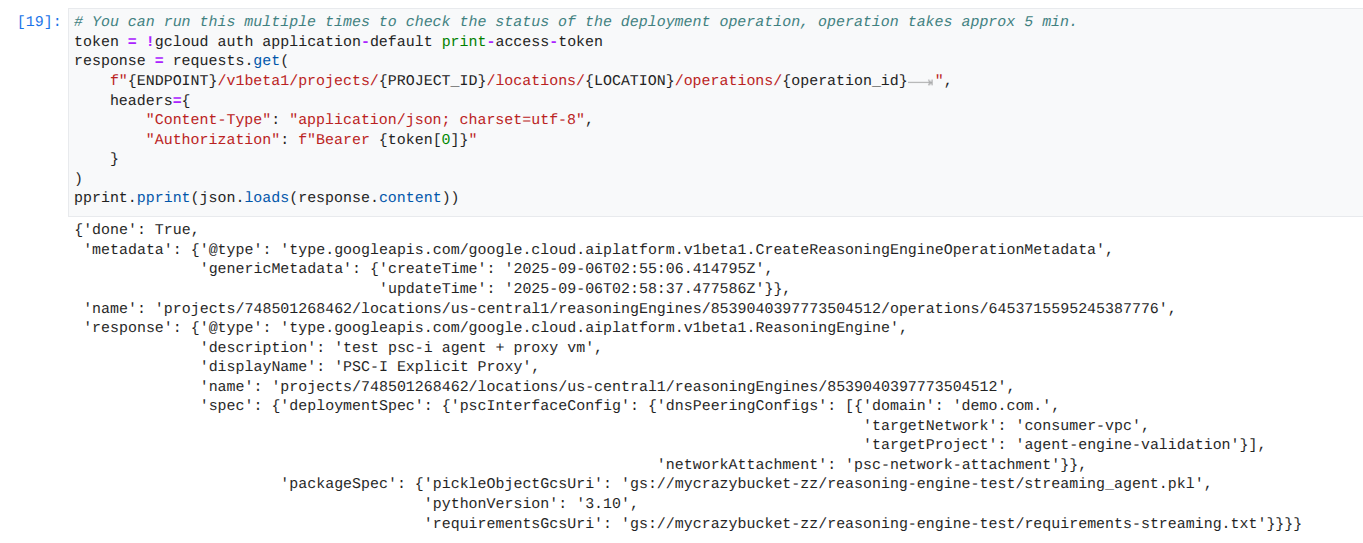This screenshot has height=543, width=1363.
Task: Click the "Authorization" header key
Action: (x=212, y=139)
